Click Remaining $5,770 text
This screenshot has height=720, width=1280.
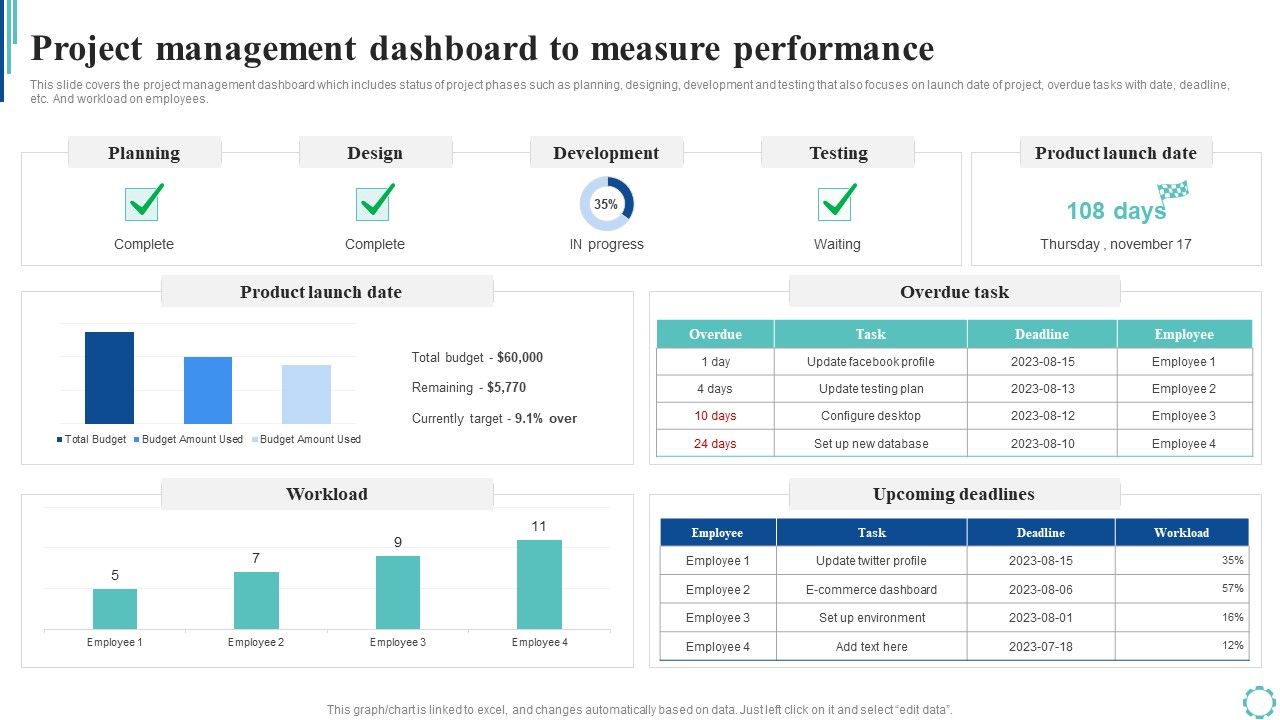(x=469, y=387)
